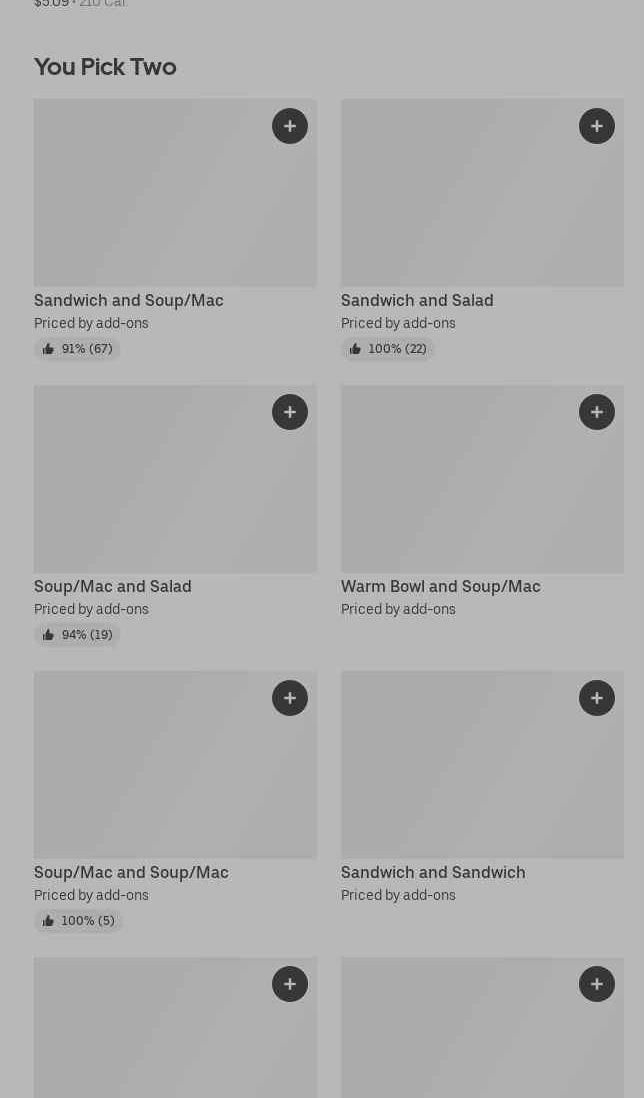Image resolution: width=644 pixels, height=1098 pixels.
Task: Add Soup/Mac and Salad to cart
Action: pyautogui.click(x=290, y=412)
